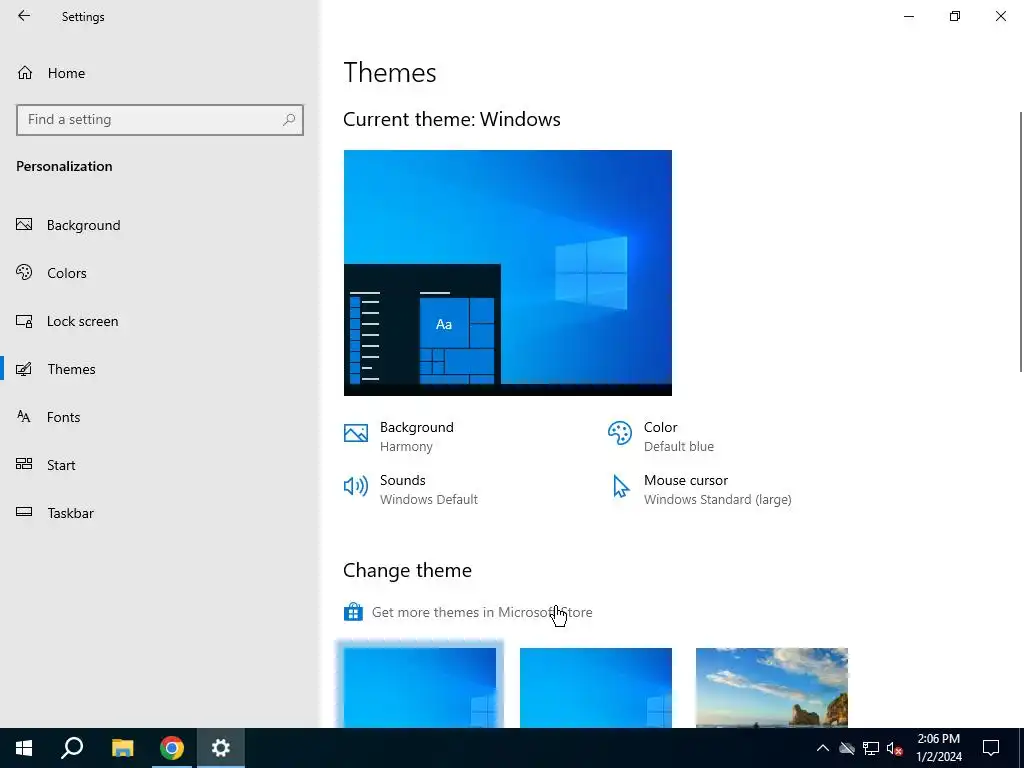Select Fonts in the sidebar
1024x768 pixels.
tap(160, 417)
